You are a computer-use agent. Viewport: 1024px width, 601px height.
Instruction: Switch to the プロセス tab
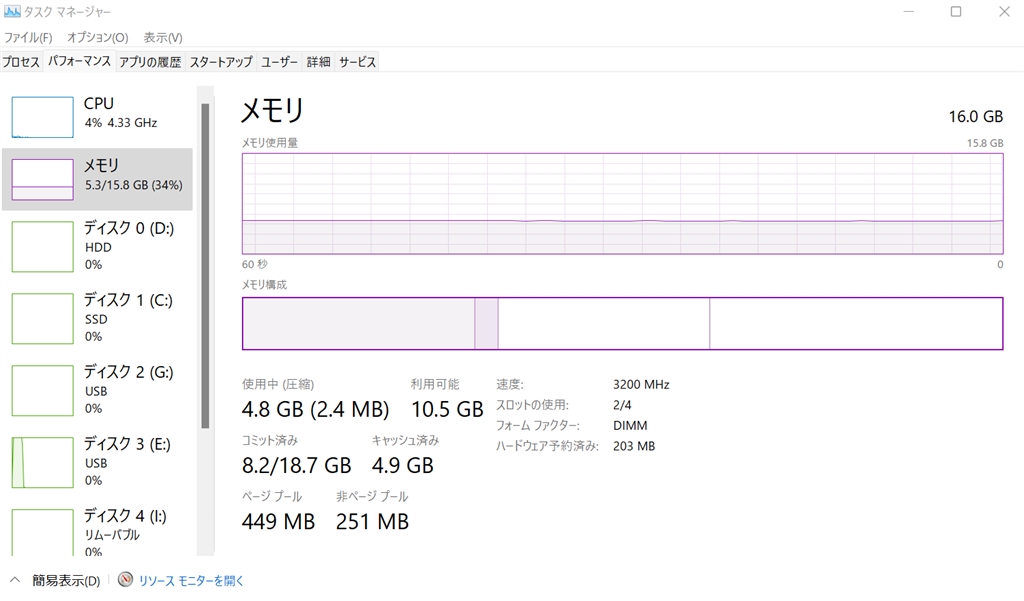21,62
